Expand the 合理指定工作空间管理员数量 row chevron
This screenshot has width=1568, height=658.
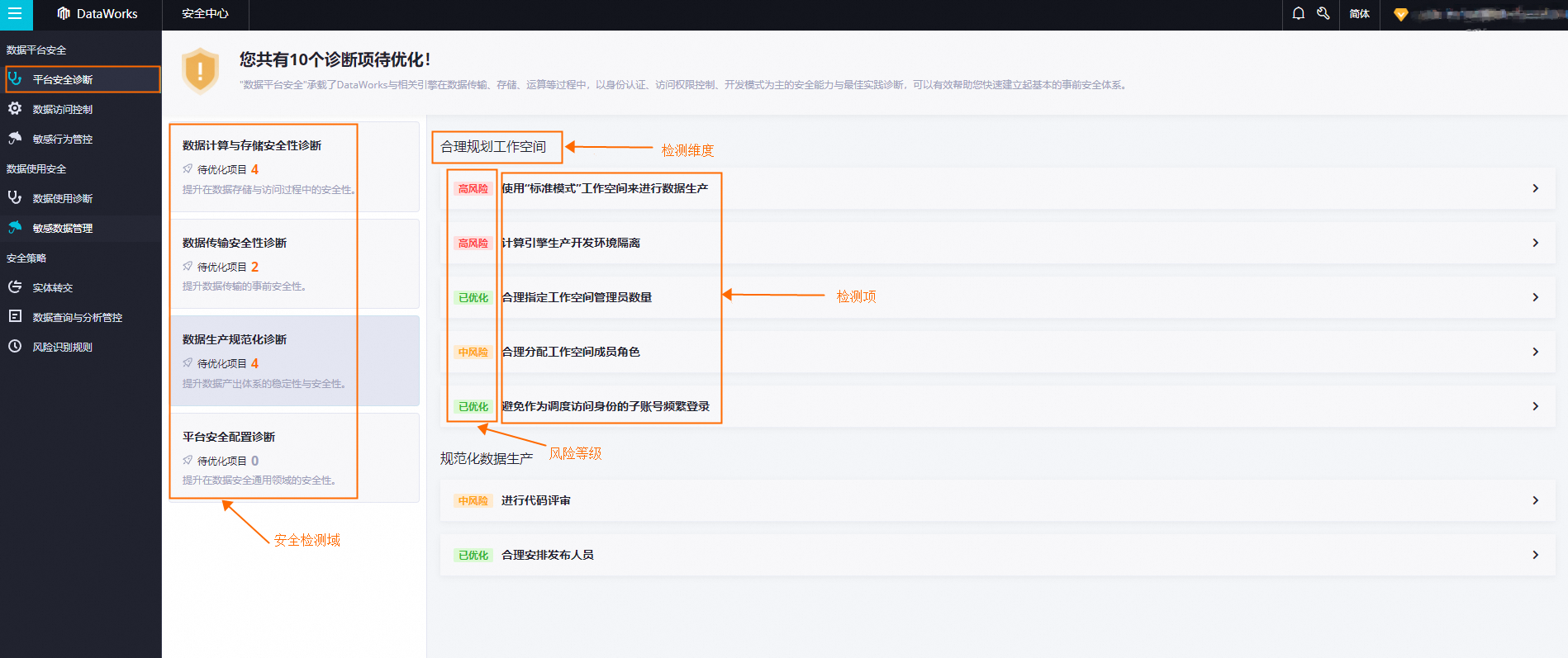1535,297
